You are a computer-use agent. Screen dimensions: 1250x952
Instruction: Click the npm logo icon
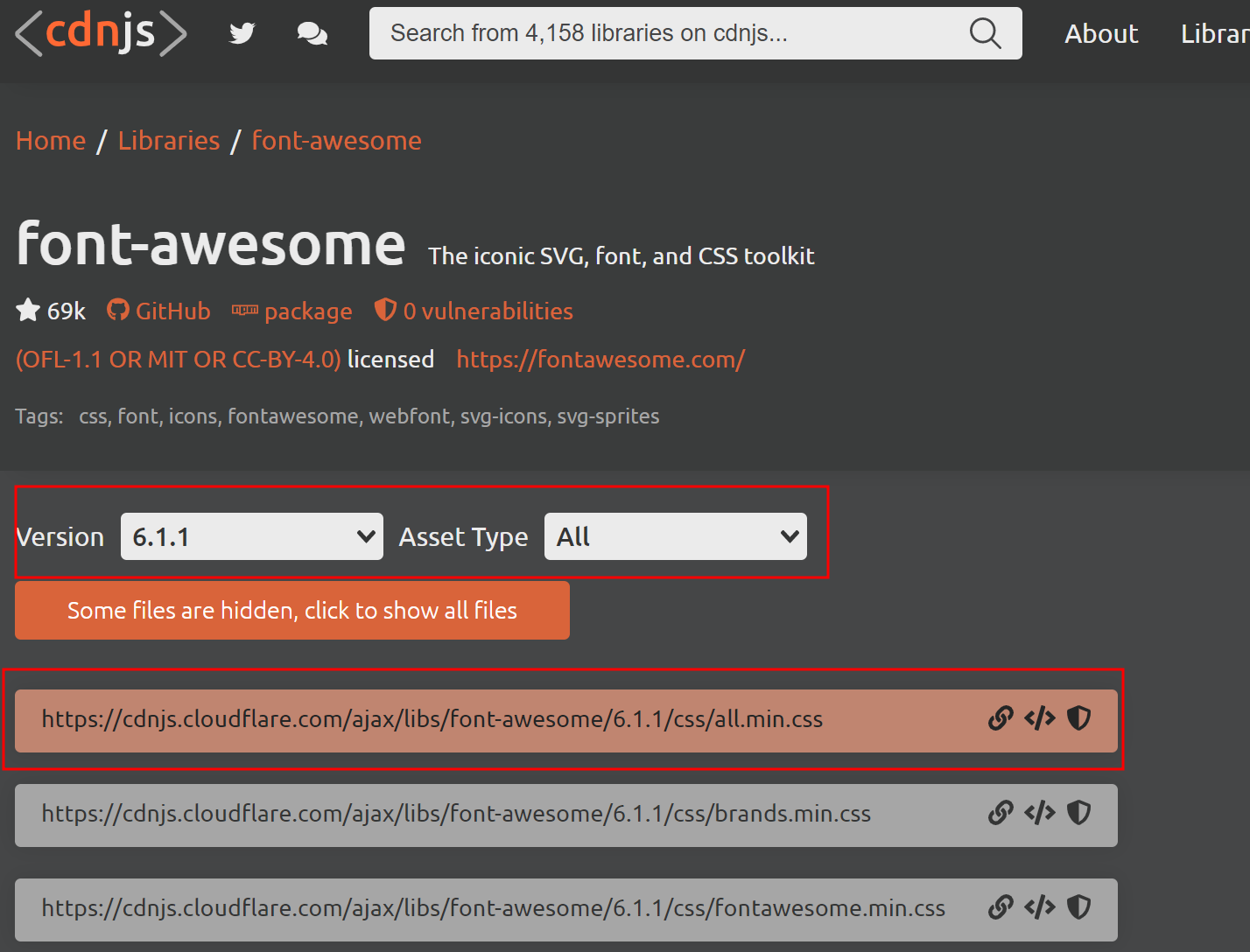click(245, 310)
